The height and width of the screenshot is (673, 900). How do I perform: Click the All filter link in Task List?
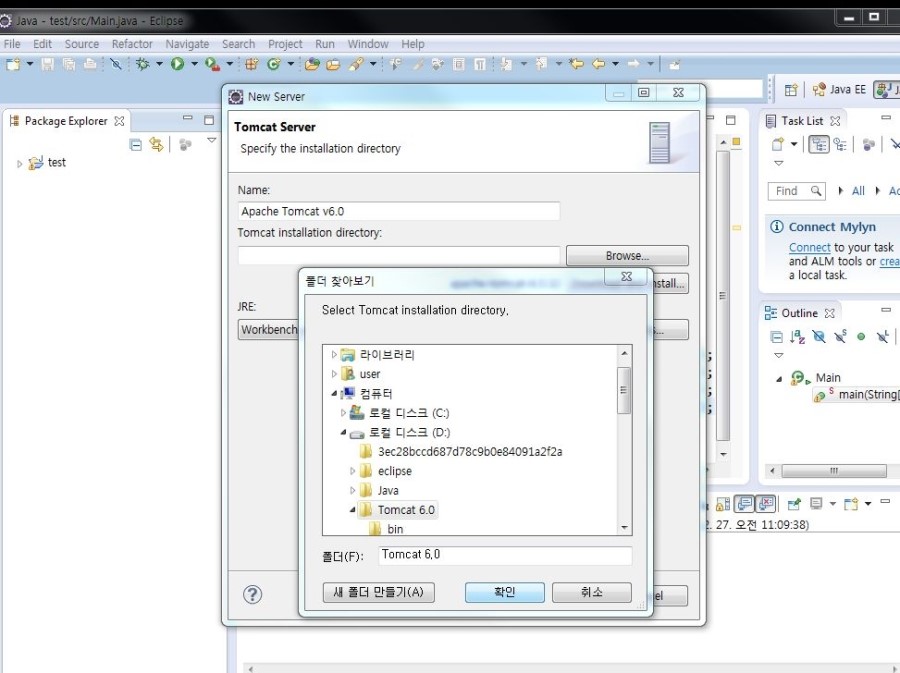(x=858, y=191)
